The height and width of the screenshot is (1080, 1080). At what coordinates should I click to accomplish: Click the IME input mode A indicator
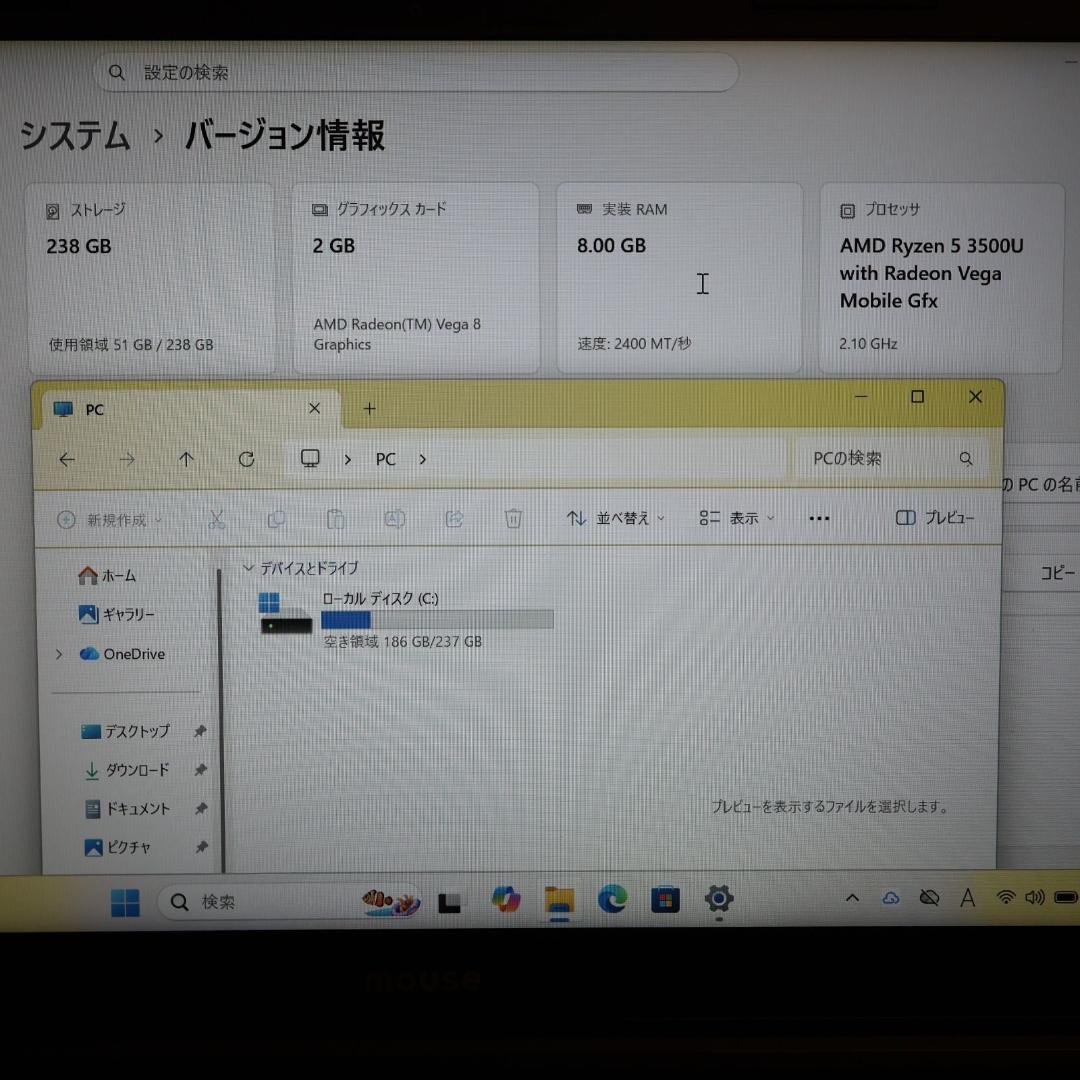tap(967, 898)
